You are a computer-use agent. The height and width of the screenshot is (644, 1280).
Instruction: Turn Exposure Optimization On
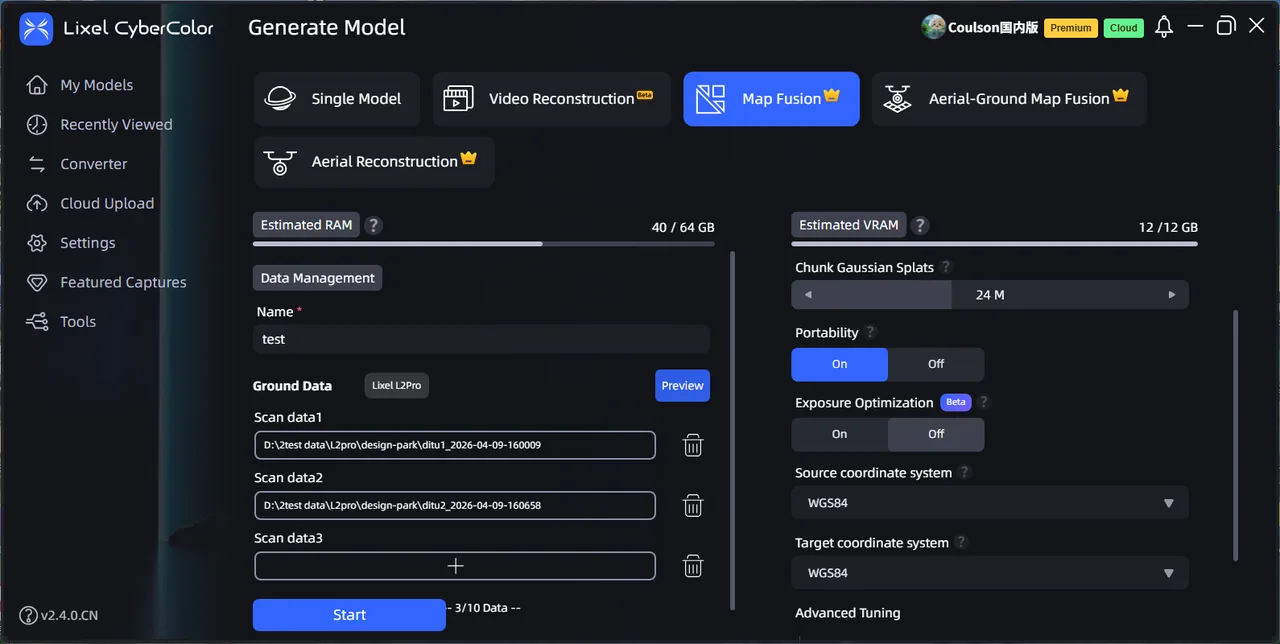point(840,434)
